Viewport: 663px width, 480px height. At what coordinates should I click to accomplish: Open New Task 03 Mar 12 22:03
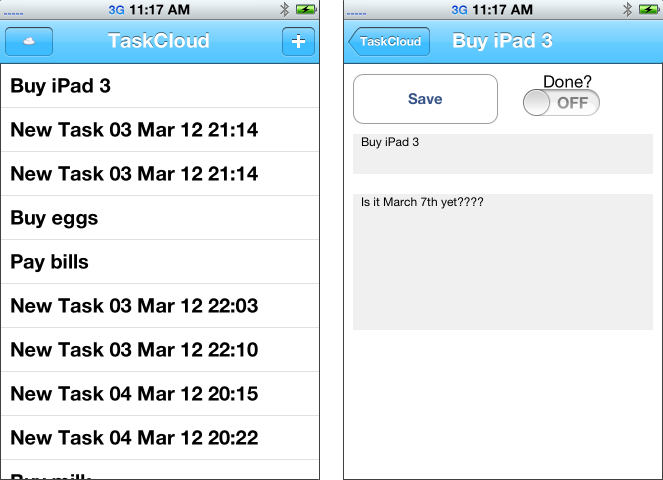coord(160,306)
